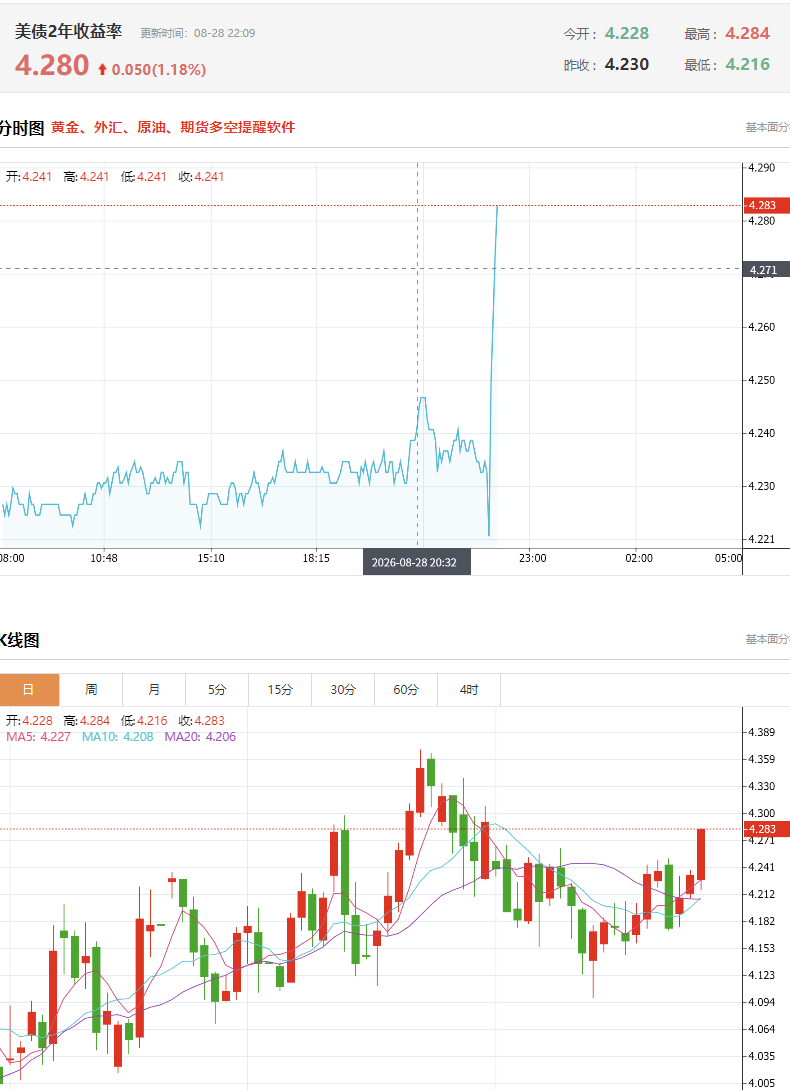Click the MA20 indicator label
Image resolution: width=790 pixels, height=1090 pixels.
pos(200,737)
